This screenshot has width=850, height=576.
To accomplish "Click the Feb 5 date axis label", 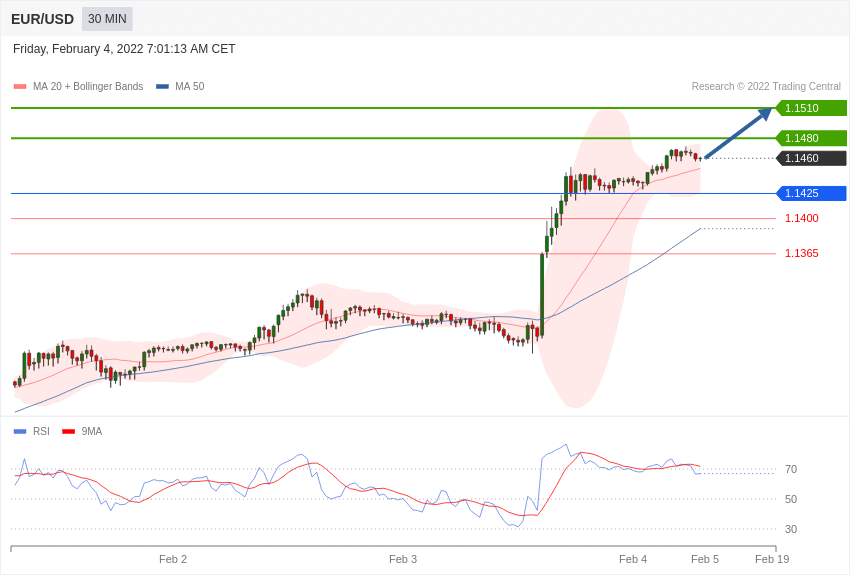I will point(705,559).
